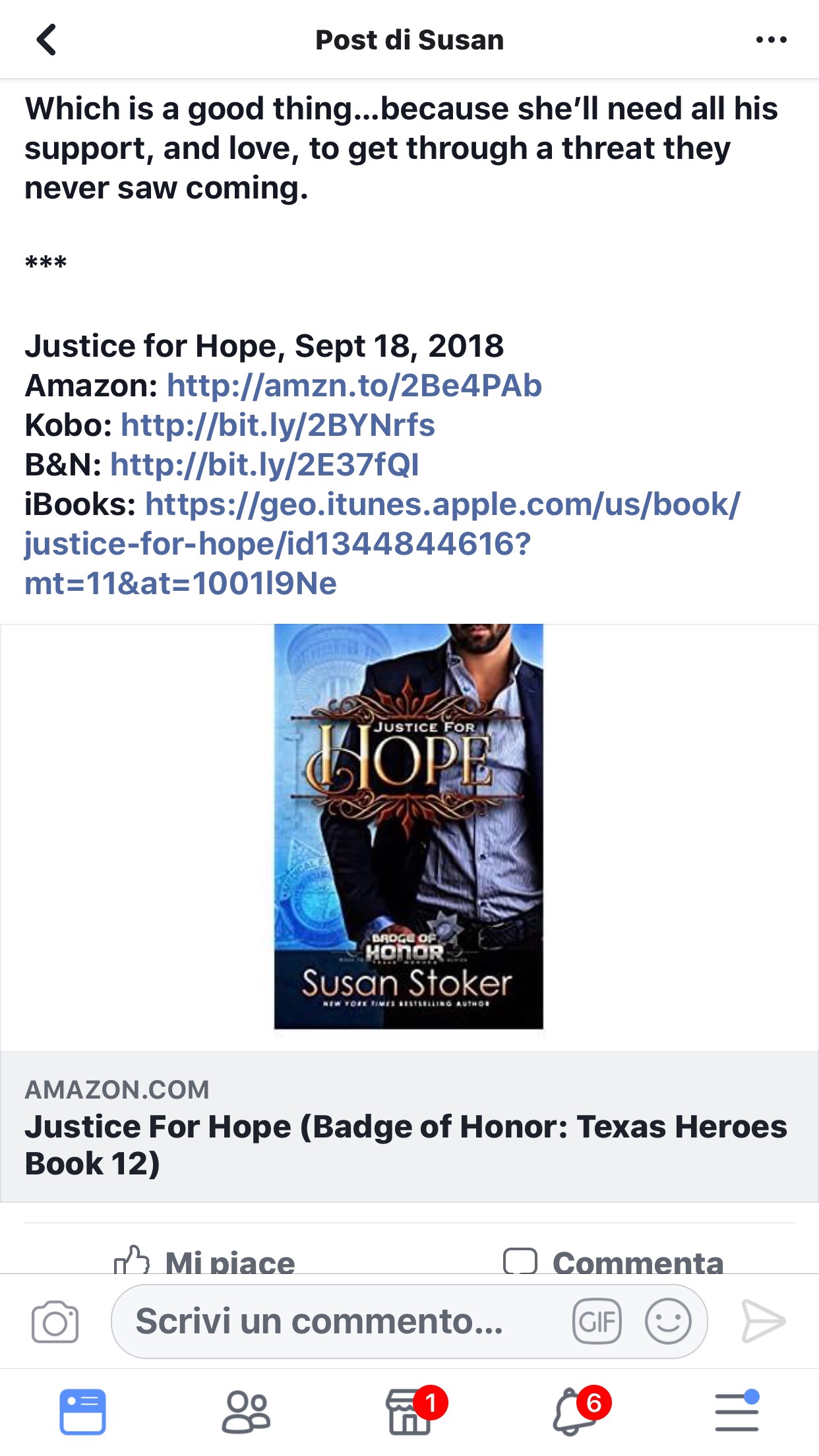The image size is (819, 1456).
Task: Open the three-dot post options menu
Action: pyautogui.click(x=771, y=40)
